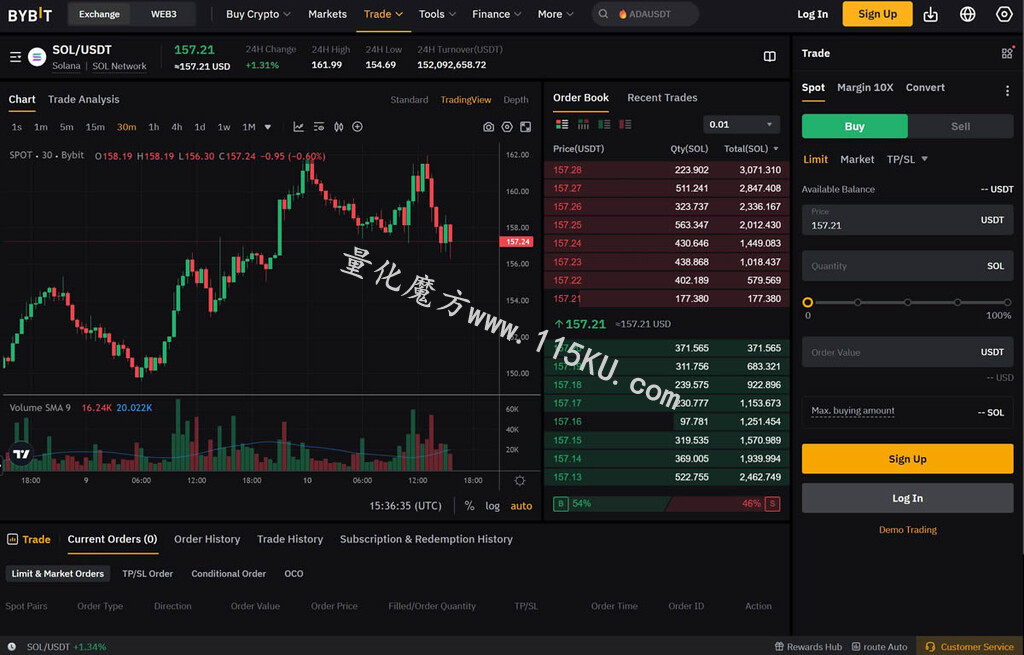
Task: Switch chart to Depth view
Action: [x=515, y=99]
